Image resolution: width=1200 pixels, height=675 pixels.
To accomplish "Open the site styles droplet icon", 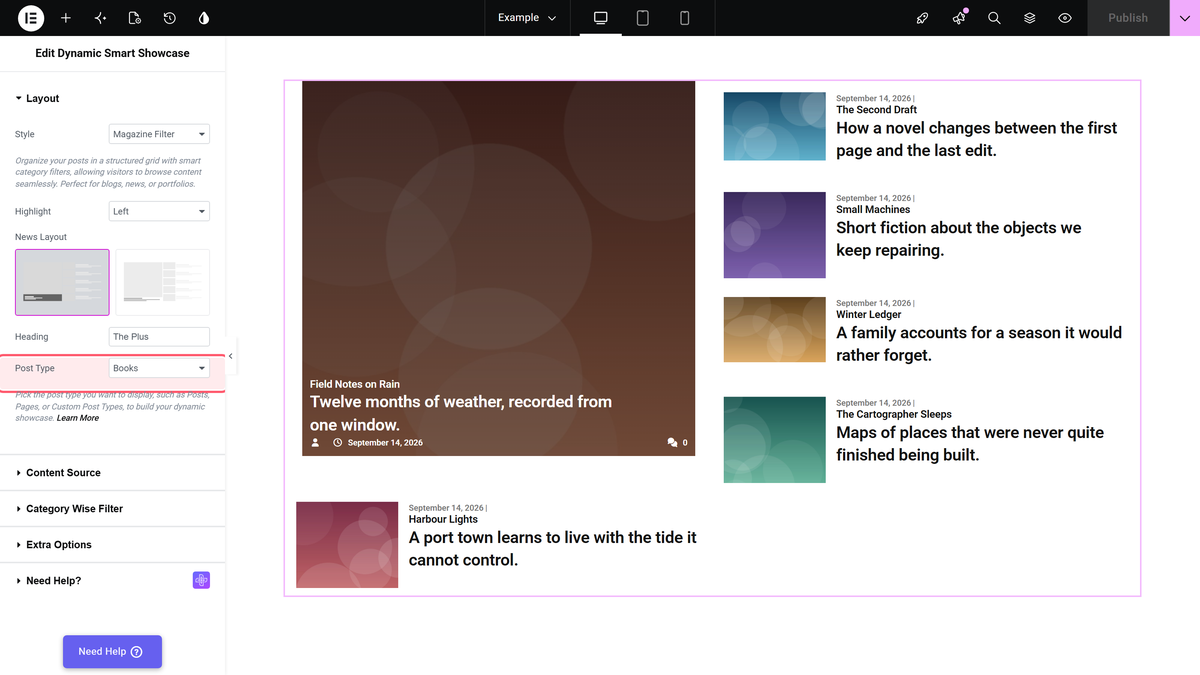I will coord(204,18).
